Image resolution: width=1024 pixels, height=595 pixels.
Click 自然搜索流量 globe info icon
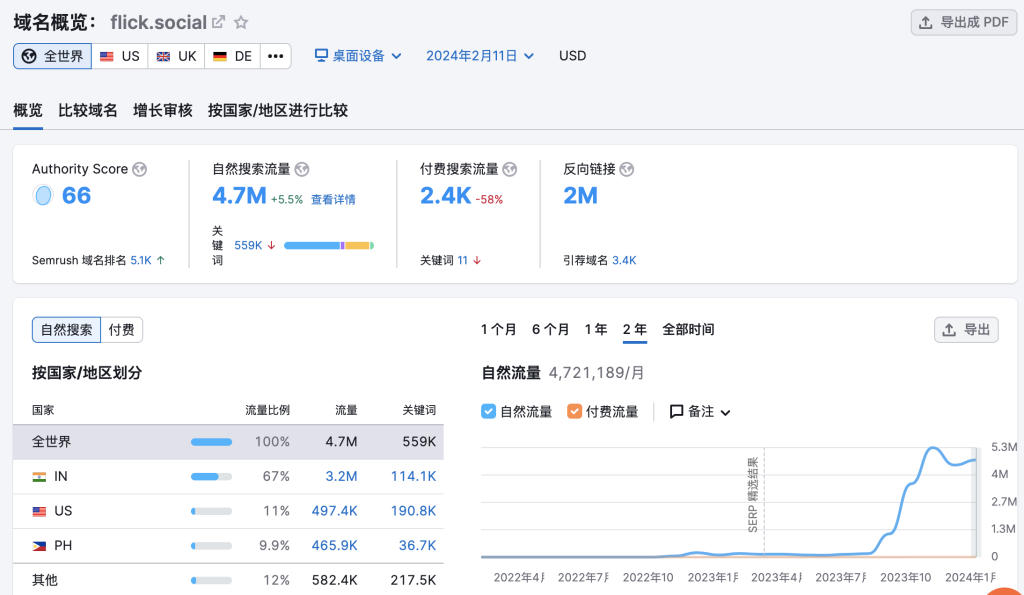pos(302,169)
